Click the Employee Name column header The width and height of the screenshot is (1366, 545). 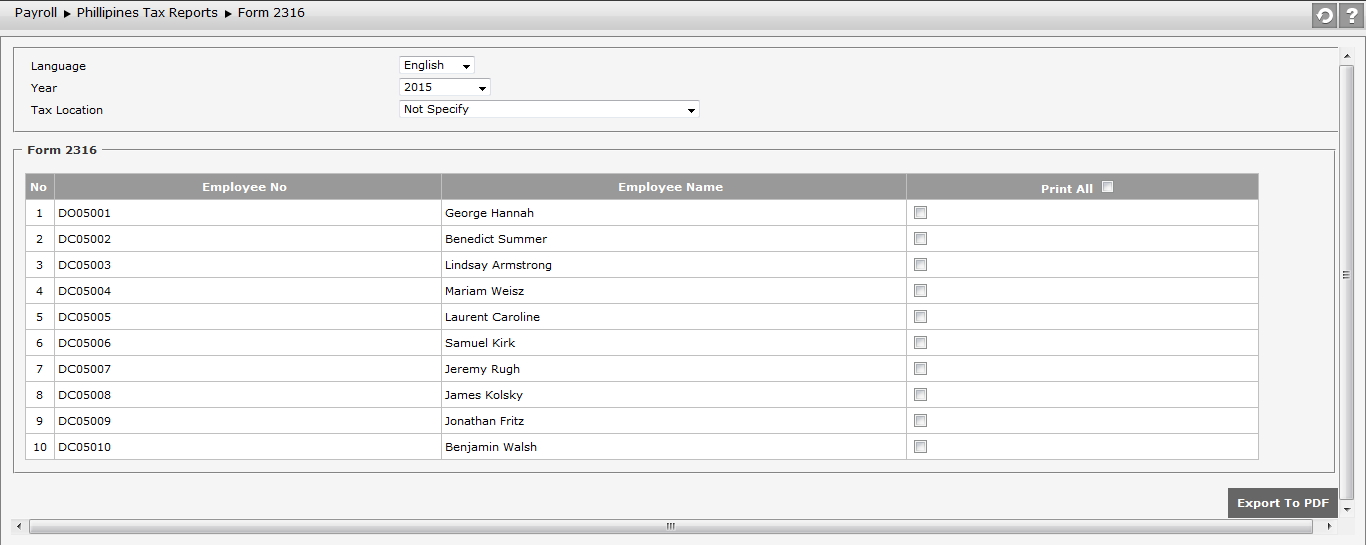[670, 187]
